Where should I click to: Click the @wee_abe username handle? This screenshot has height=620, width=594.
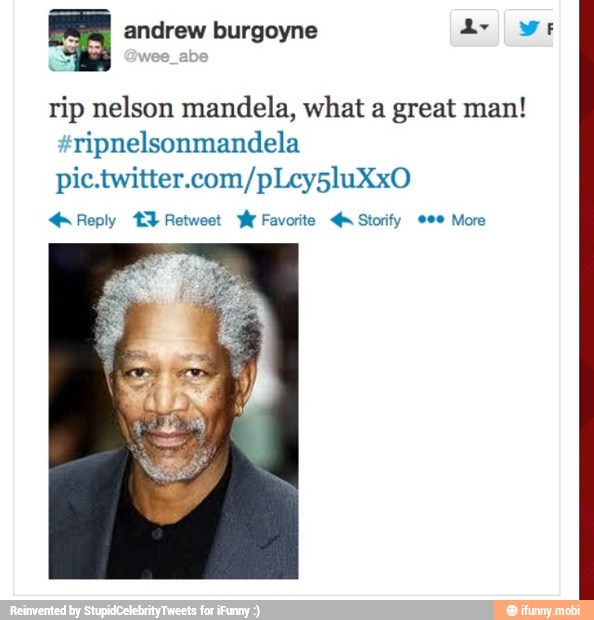tap(166, 56)
